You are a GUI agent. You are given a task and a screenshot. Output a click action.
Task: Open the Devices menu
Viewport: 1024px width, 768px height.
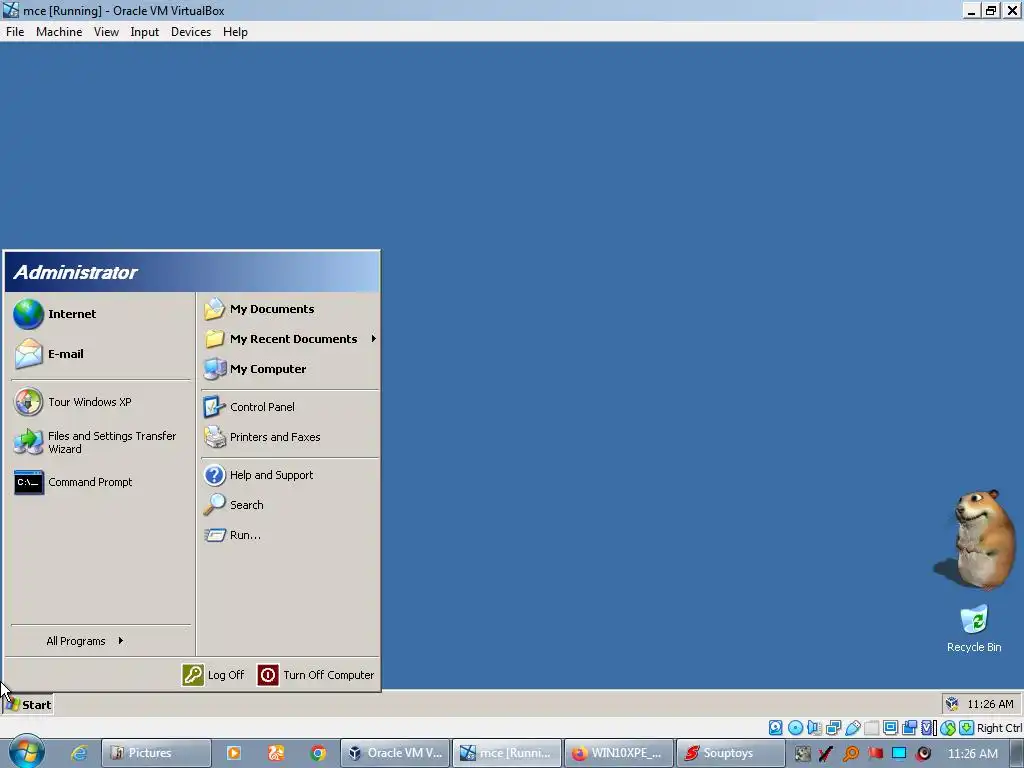coord(191,32)
